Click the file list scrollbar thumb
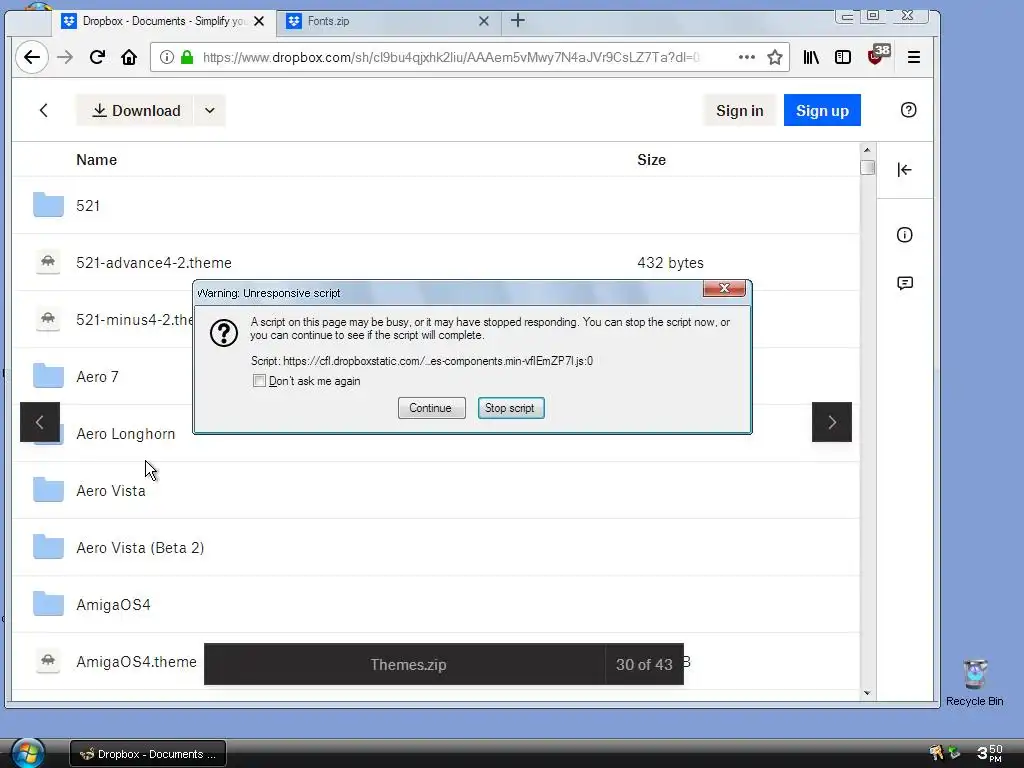Image resolution: width=1024 pixels, height=768 pixels. point(867,167)
